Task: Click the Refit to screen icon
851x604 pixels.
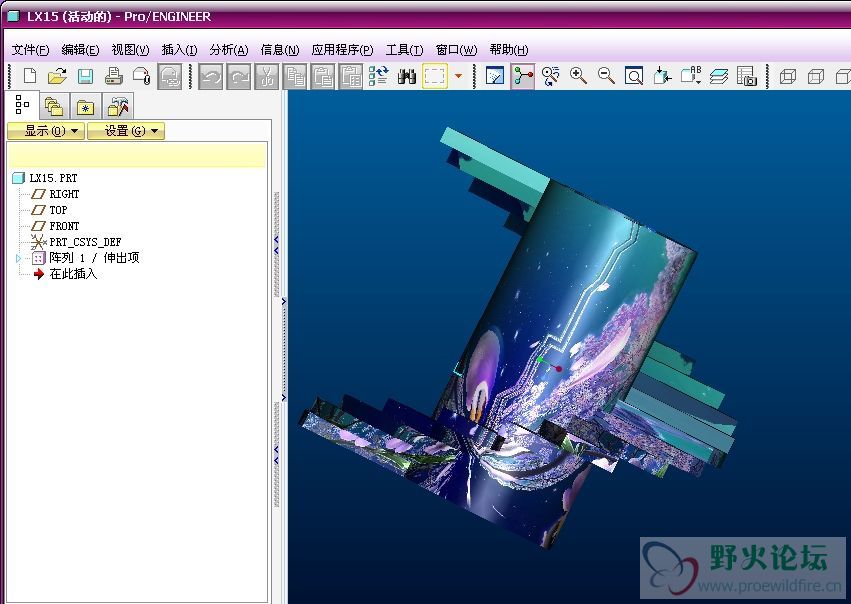Action: pyautogui.click(x=634, y=76)
